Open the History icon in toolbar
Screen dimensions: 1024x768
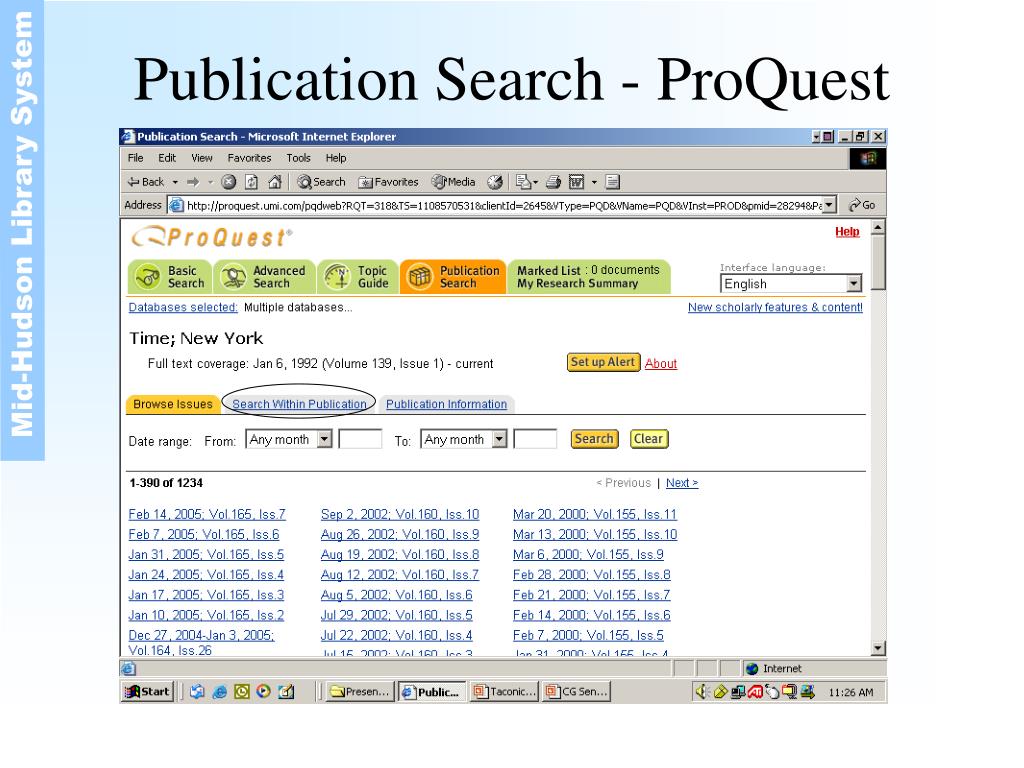point(495,182)
